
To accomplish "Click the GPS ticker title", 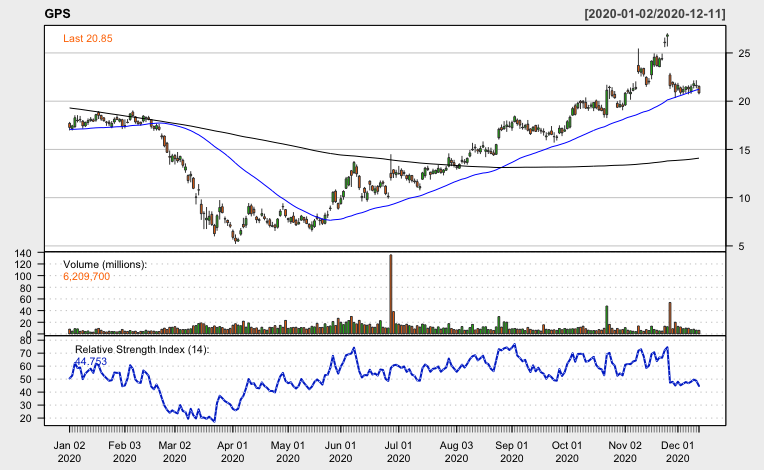I will point(57,13).
